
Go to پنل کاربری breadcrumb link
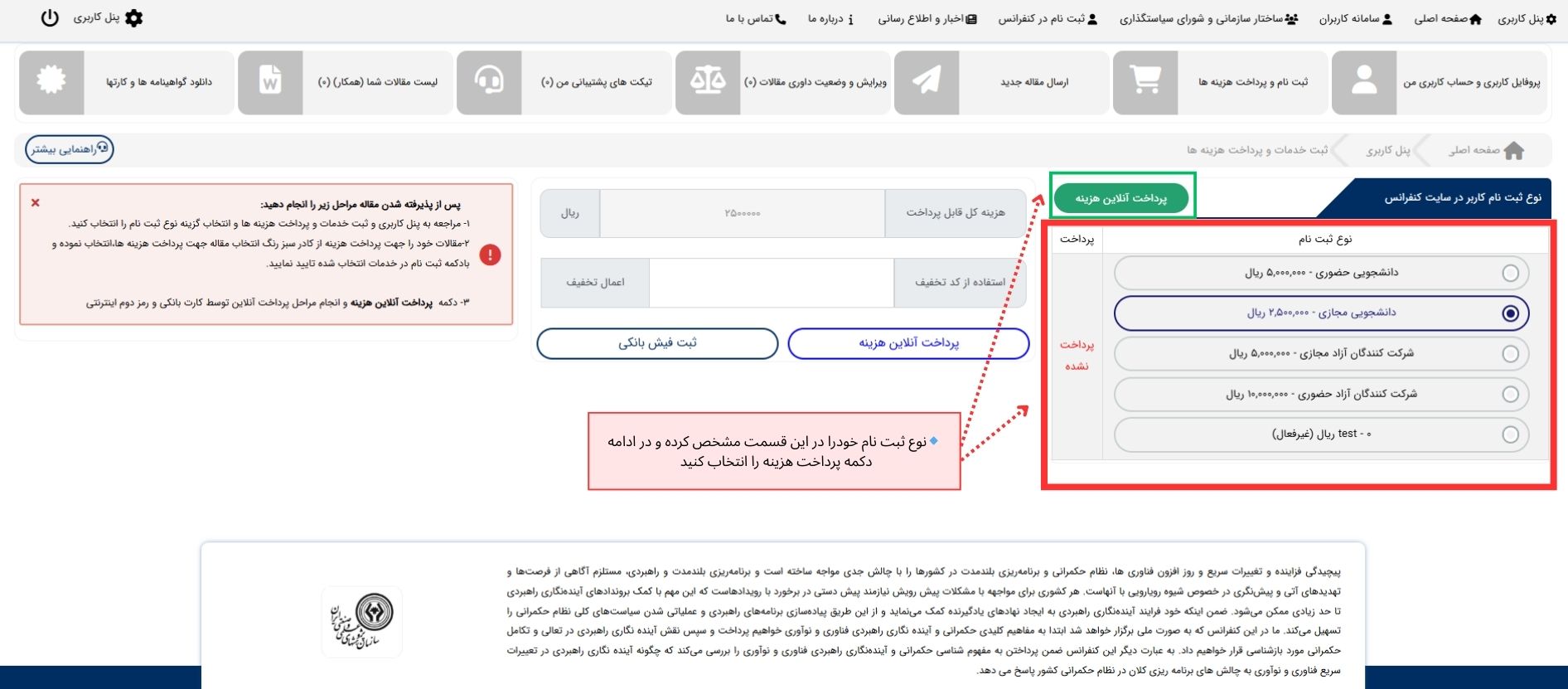click(x=1387, y=150)
